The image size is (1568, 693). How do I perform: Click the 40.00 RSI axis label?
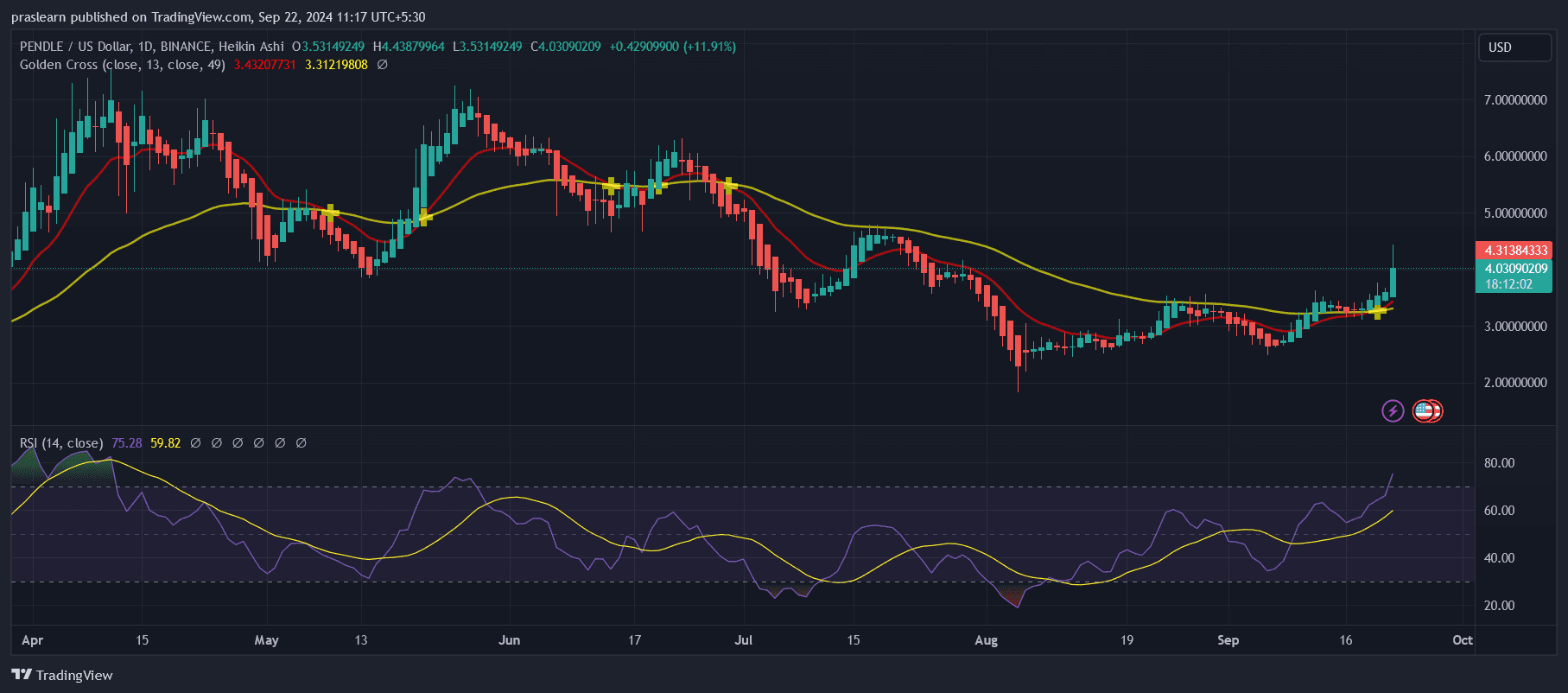click(1499, 558)
